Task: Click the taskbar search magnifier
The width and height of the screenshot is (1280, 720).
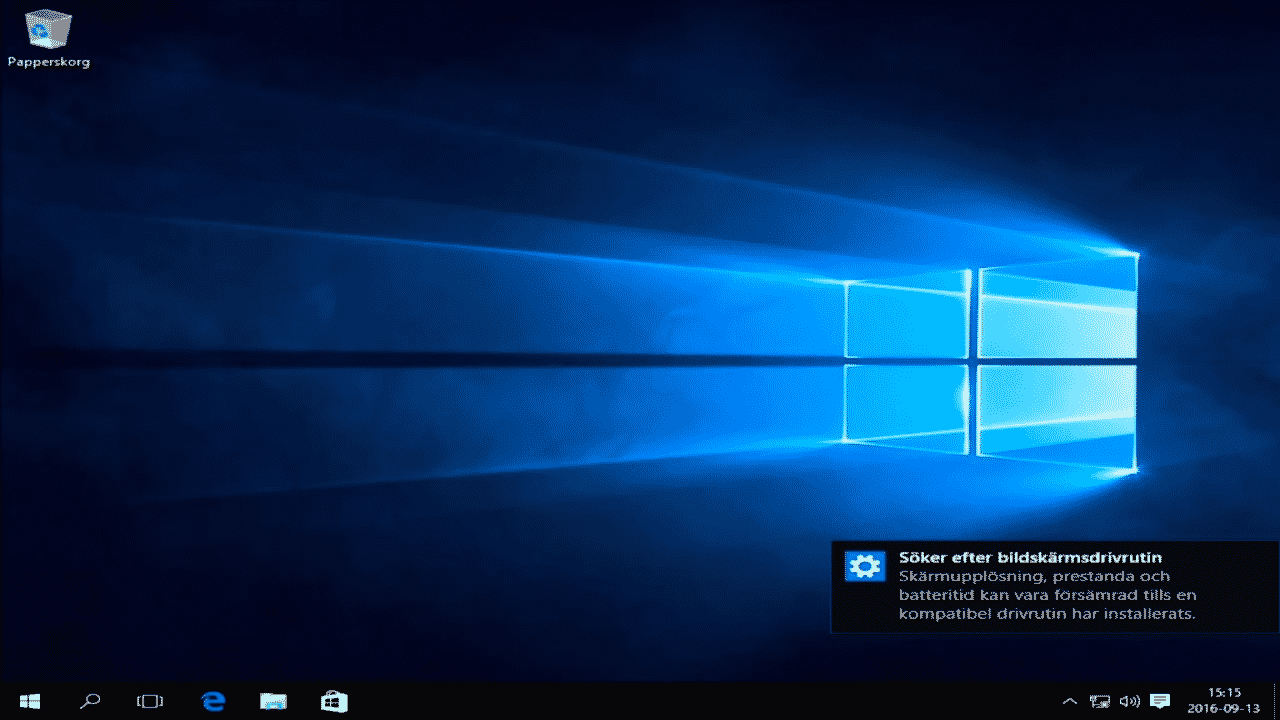Action: tap(90, 701)
